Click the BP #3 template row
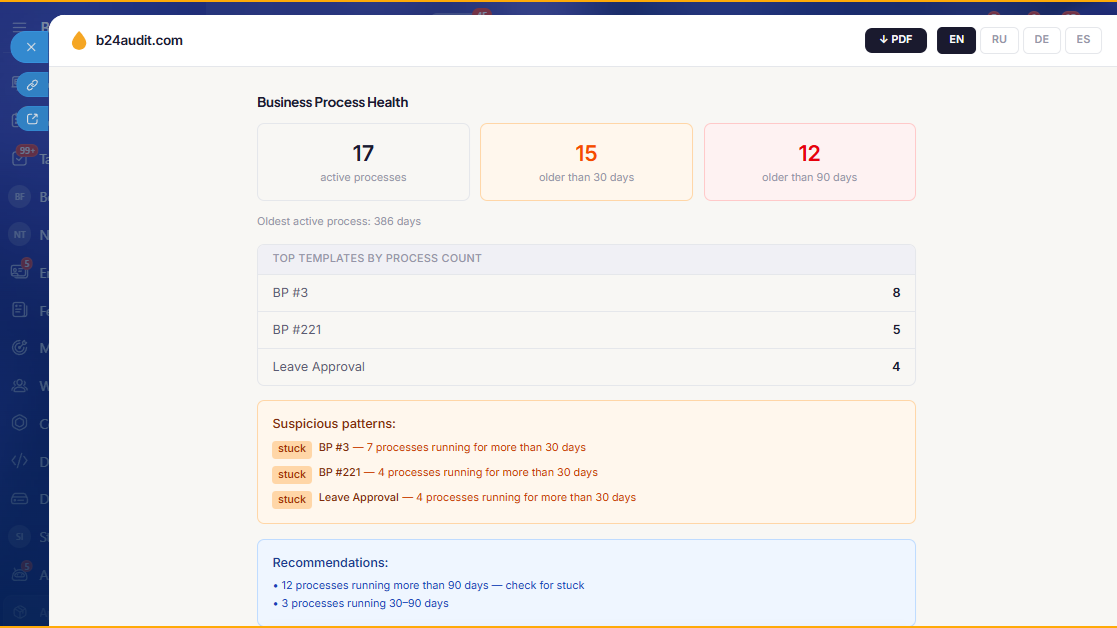 click(586, 293)
